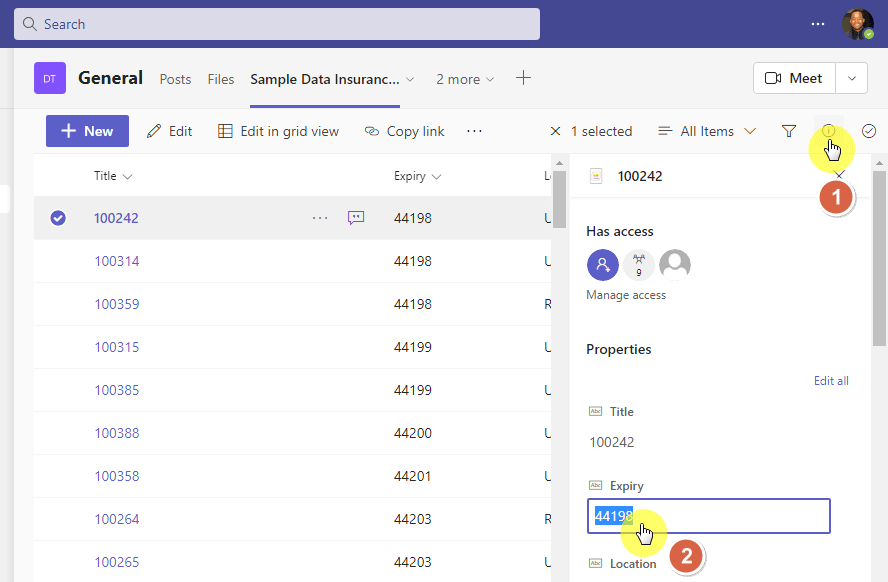Uncheck the selected row 100242 checkbox
Viewport: 888px width, 582px height.
pos(58,218)
